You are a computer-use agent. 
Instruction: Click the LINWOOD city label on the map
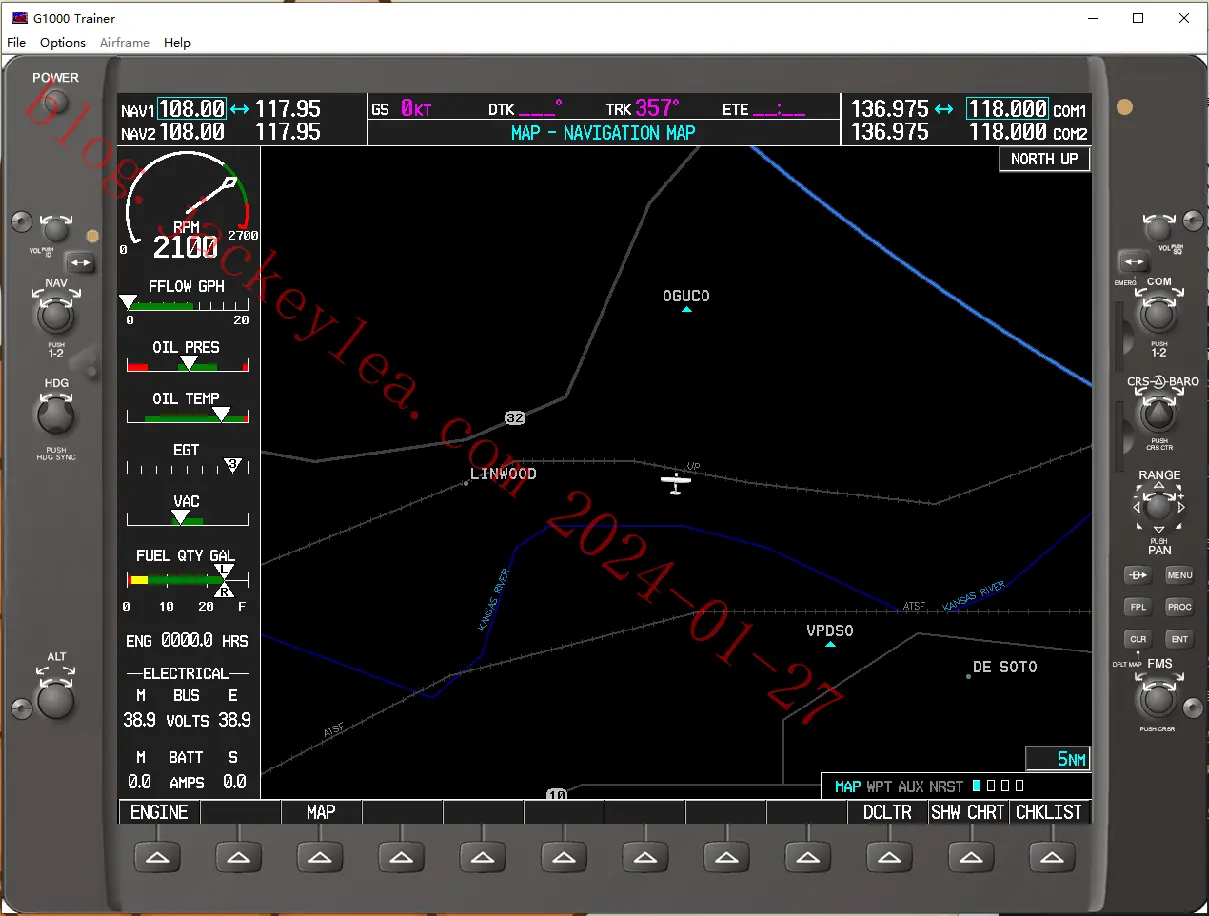pyautogui.click(x=503, y=474)
